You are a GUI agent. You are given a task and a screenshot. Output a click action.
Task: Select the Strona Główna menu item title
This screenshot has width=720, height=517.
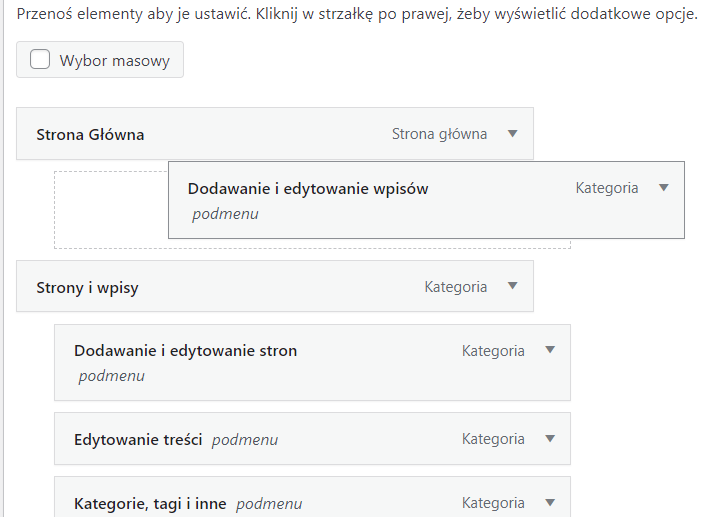pyautogui.click(x=90, y=134)
